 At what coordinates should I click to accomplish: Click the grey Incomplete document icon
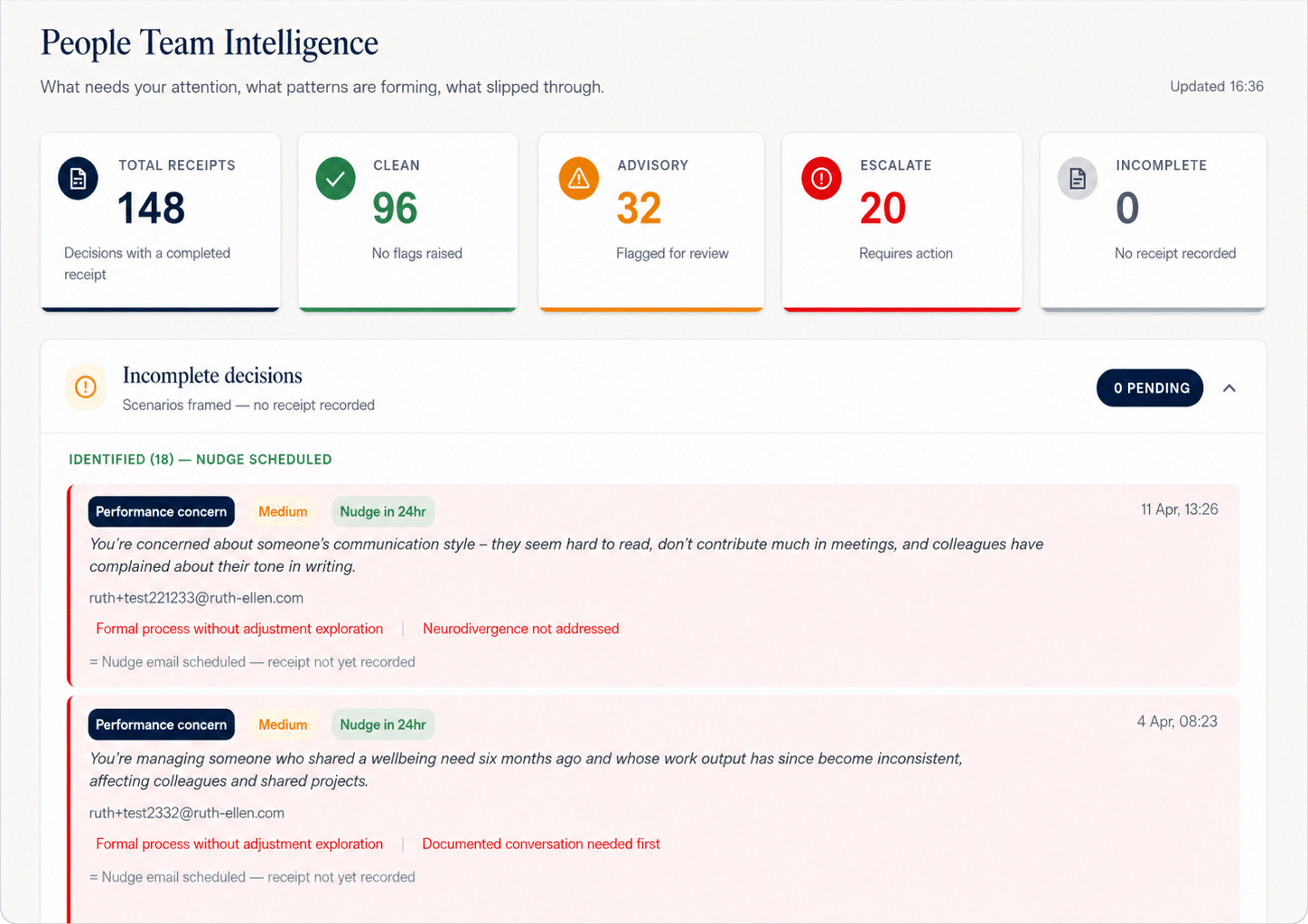click(x=1078, y=178)
